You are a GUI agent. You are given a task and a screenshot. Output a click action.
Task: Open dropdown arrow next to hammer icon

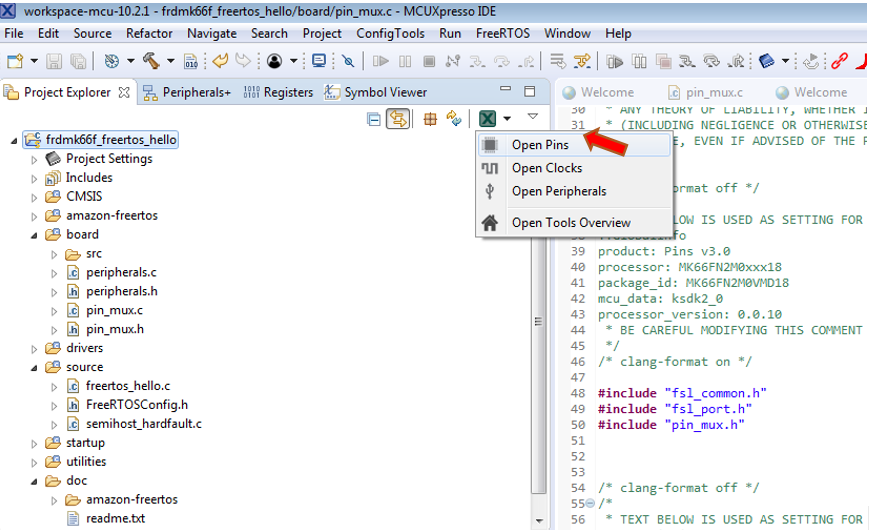point(170,61)
